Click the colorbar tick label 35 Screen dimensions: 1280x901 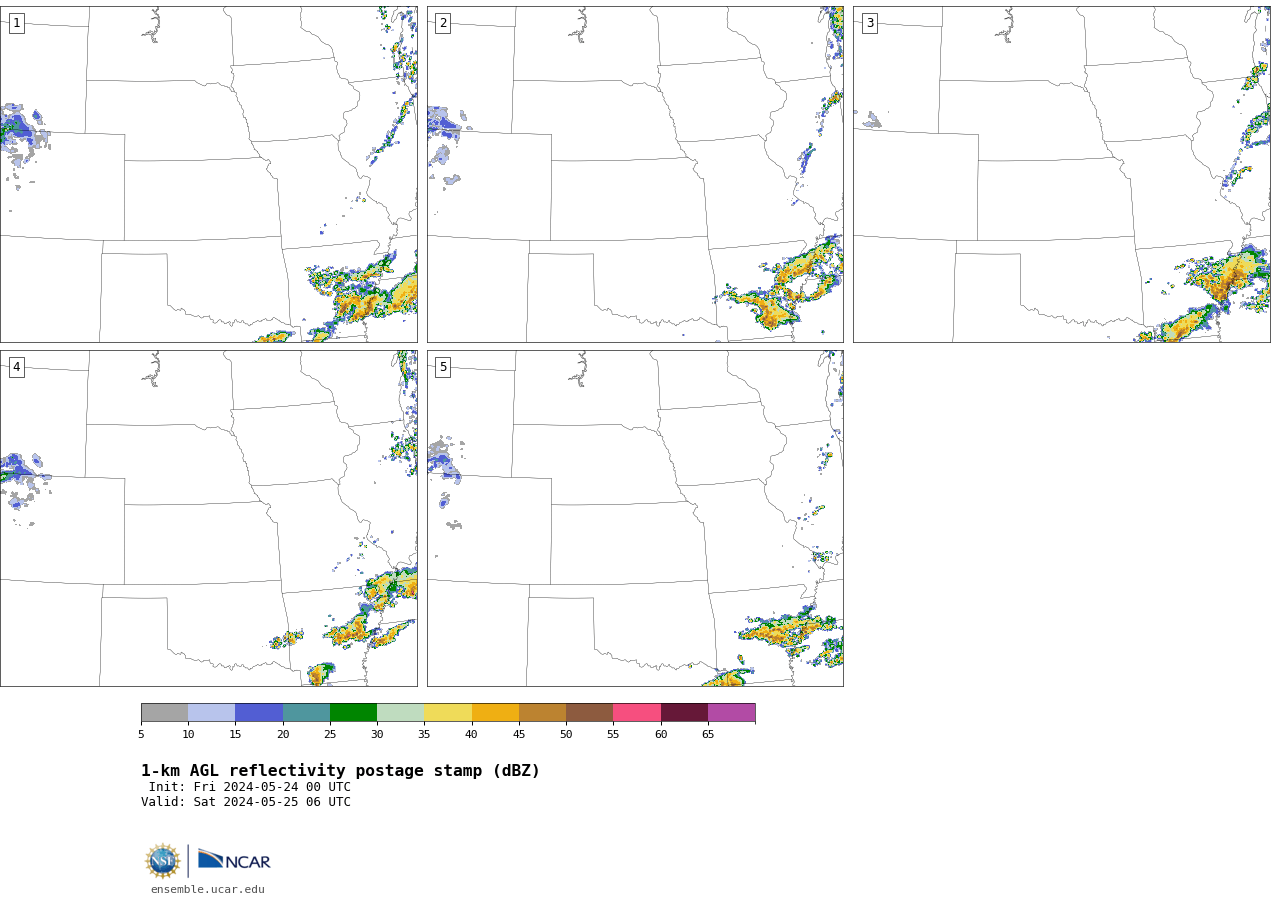pos(424,735)
